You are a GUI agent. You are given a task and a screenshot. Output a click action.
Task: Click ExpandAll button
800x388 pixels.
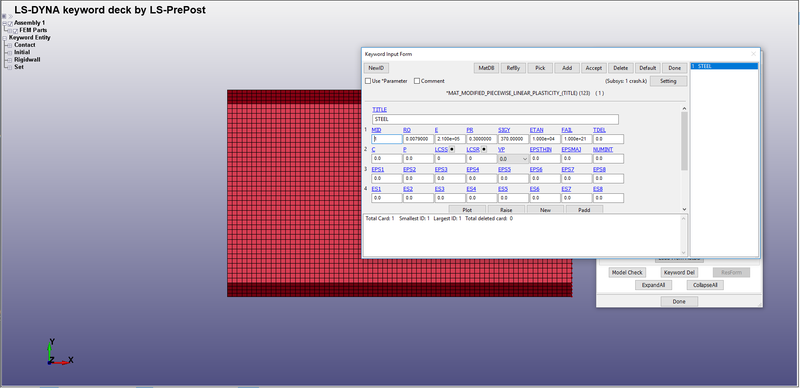[654, 285]
